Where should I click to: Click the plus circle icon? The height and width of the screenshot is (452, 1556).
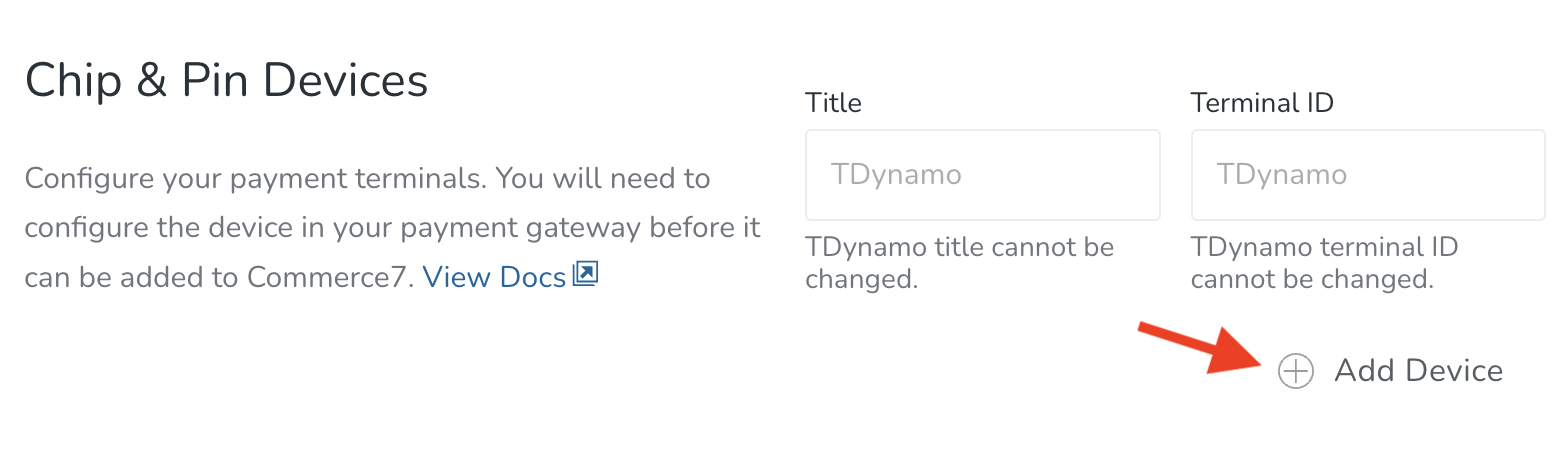1296,371
